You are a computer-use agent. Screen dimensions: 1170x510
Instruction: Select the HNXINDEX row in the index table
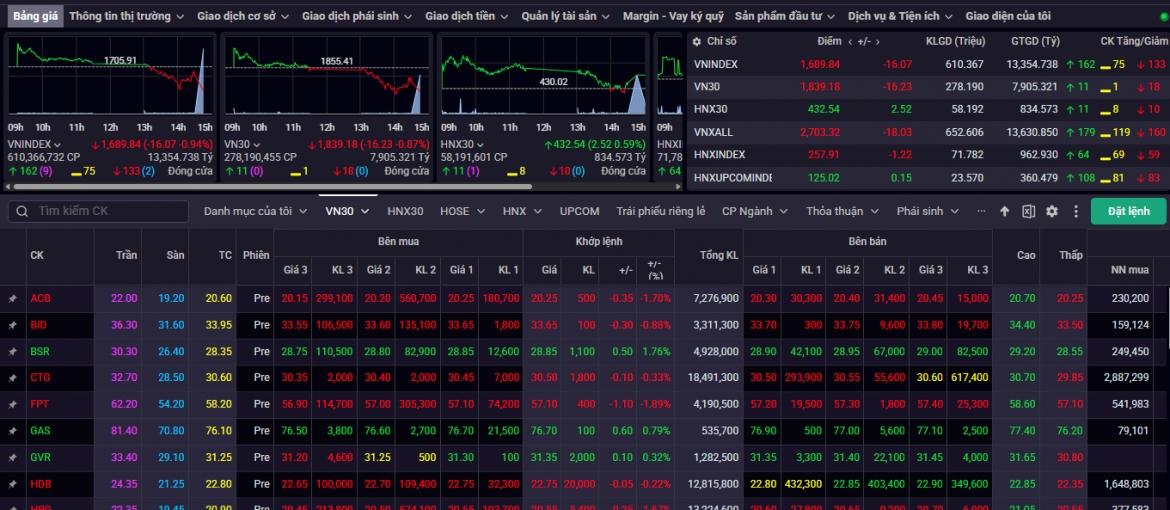[x=928, y=155]
